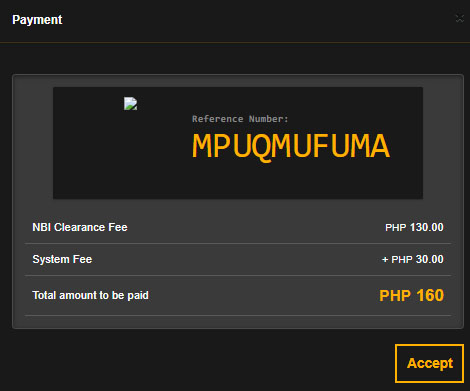The width and height of the screenshot is (470, 391).
Task: Close the Payment dialog
Action: click(460, 19)
